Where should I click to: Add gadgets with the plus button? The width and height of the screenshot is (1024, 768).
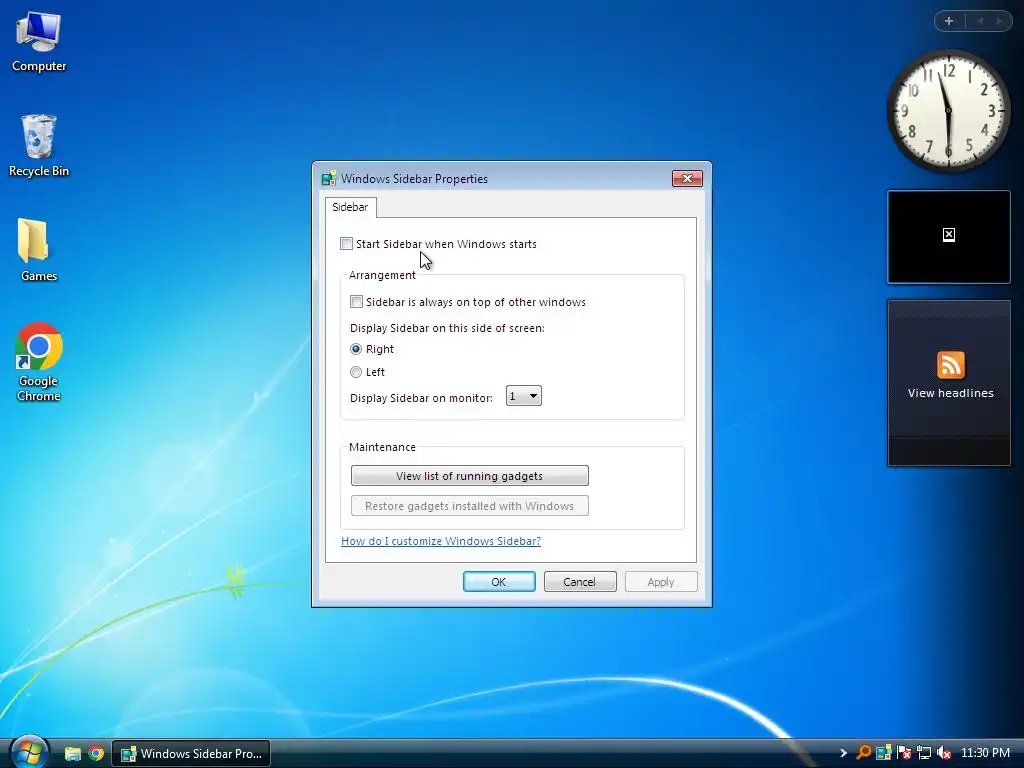click(949, 21)
